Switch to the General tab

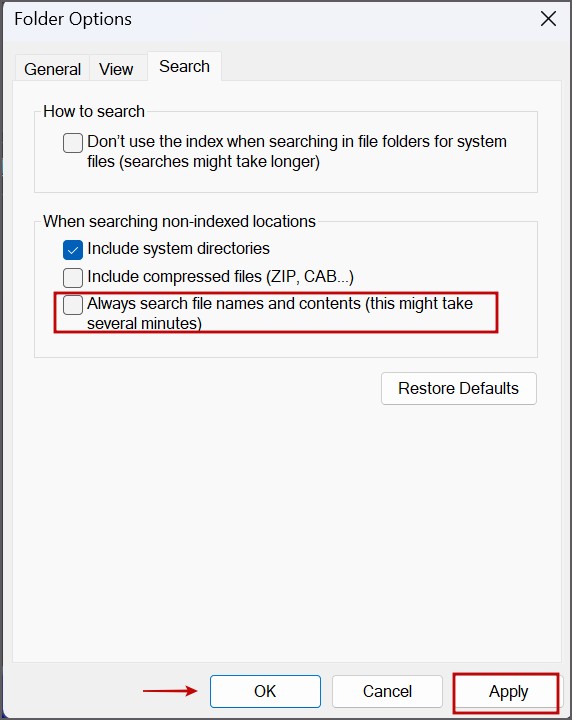point(52,69)
